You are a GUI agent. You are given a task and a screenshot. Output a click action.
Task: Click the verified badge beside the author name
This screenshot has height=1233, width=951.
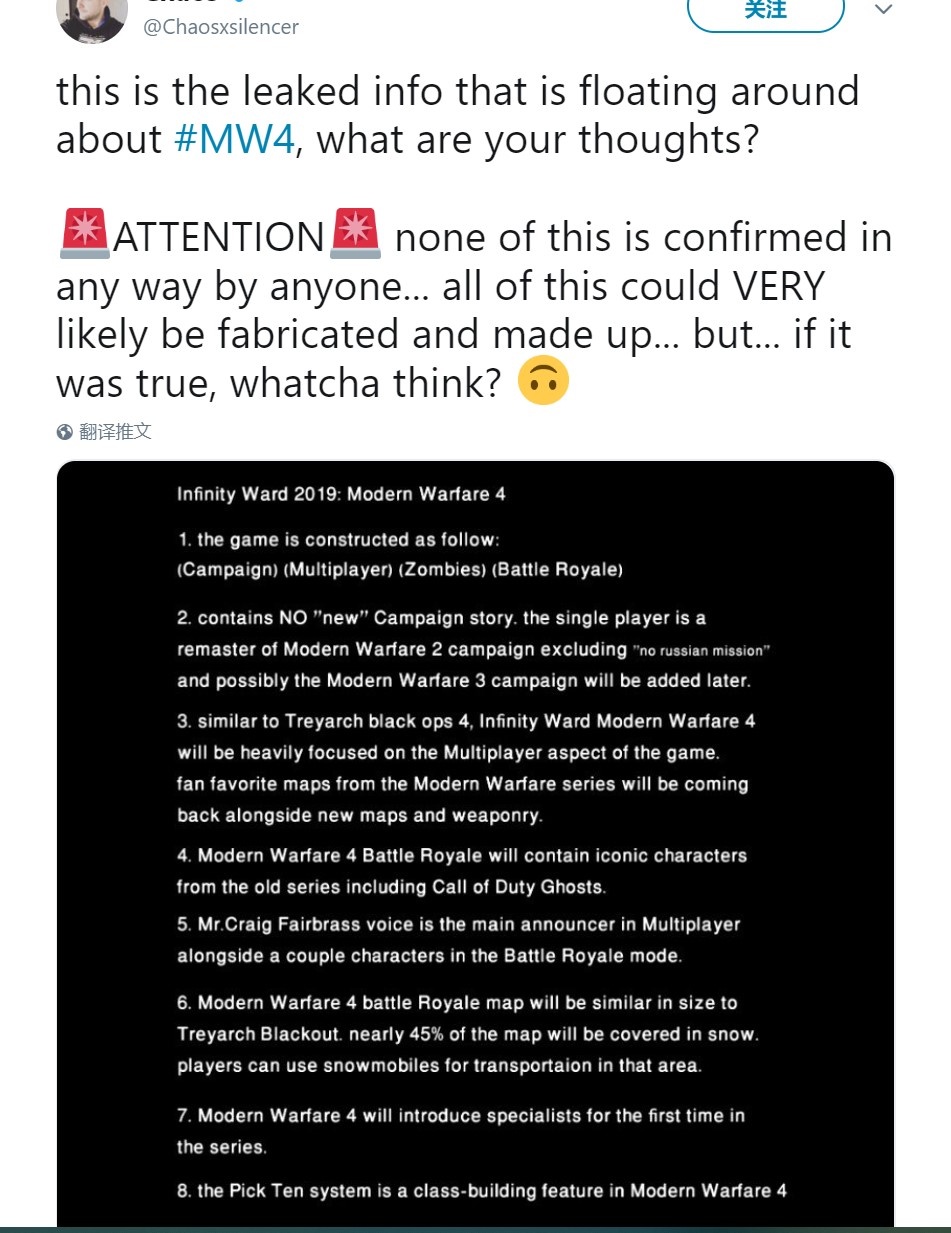click(x=238, y=3)
